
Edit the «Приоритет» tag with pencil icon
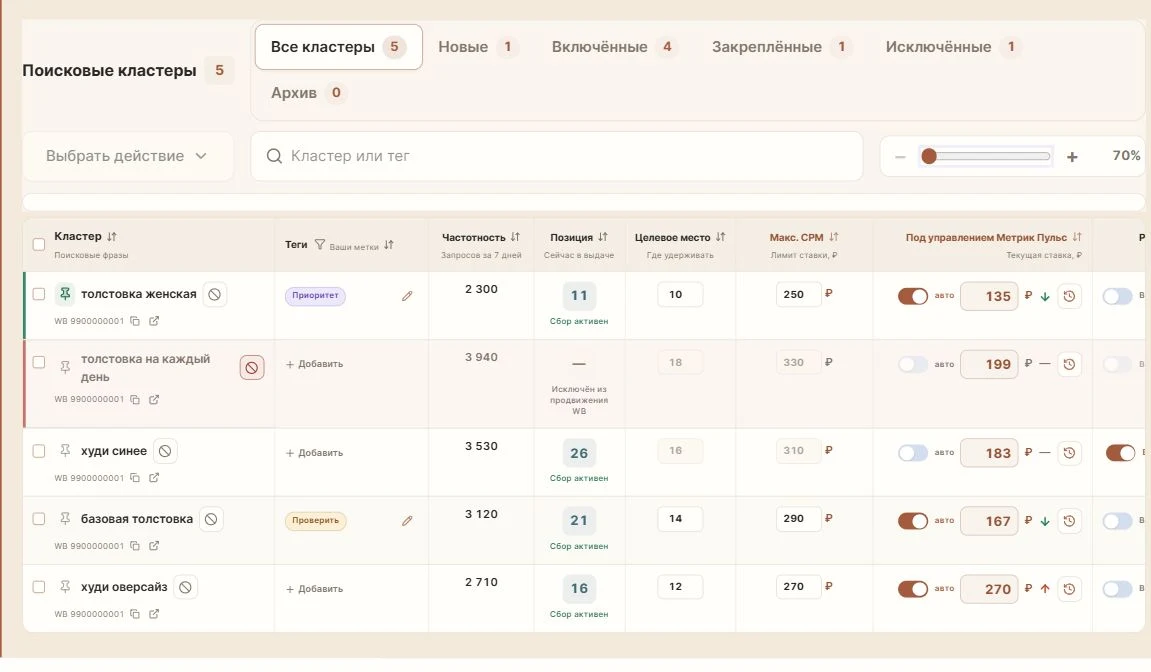coord(407,296)
